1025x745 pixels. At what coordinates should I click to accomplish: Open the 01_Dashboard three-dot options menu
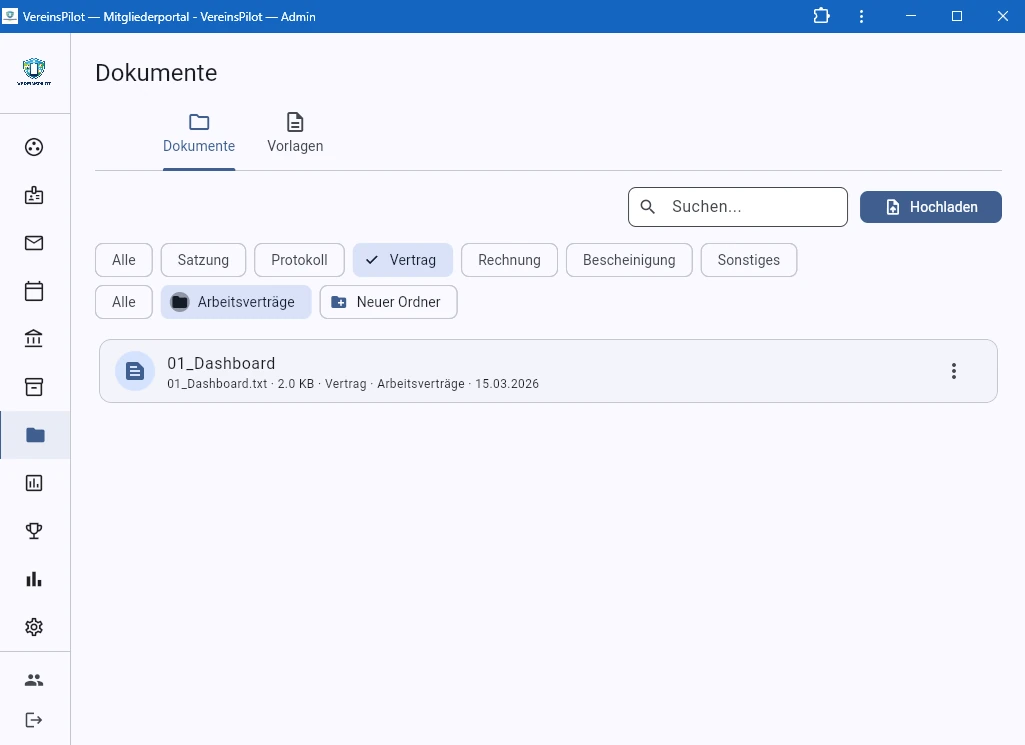click(x=953, y=371)
